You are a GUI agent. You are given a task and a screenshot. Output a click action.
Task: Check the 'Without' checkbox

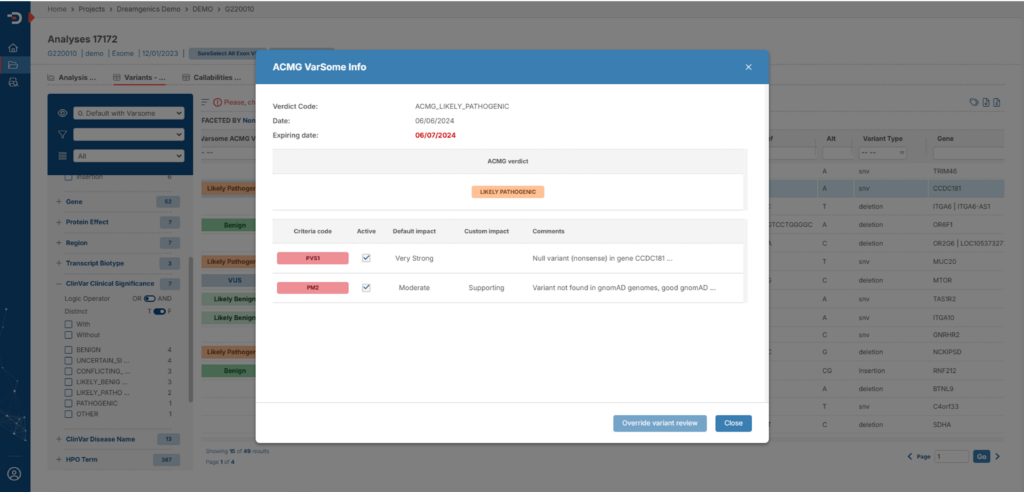(x=69, y=335)
